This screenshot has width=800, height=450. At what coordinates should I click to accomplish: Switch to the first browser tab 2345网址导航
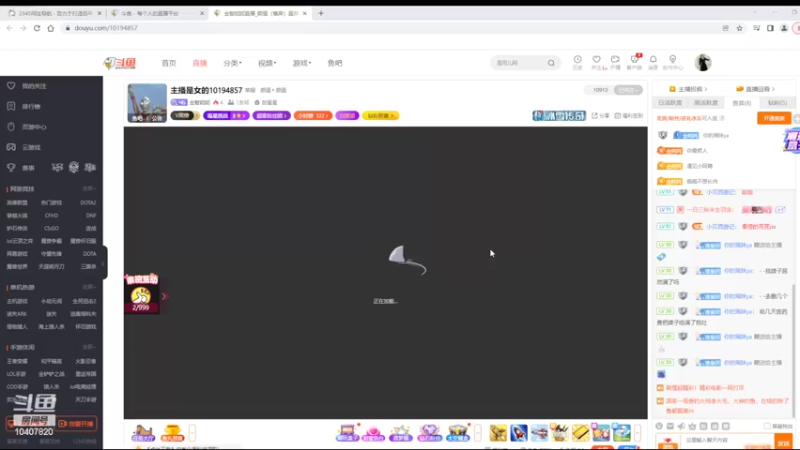tap(55, 13)
